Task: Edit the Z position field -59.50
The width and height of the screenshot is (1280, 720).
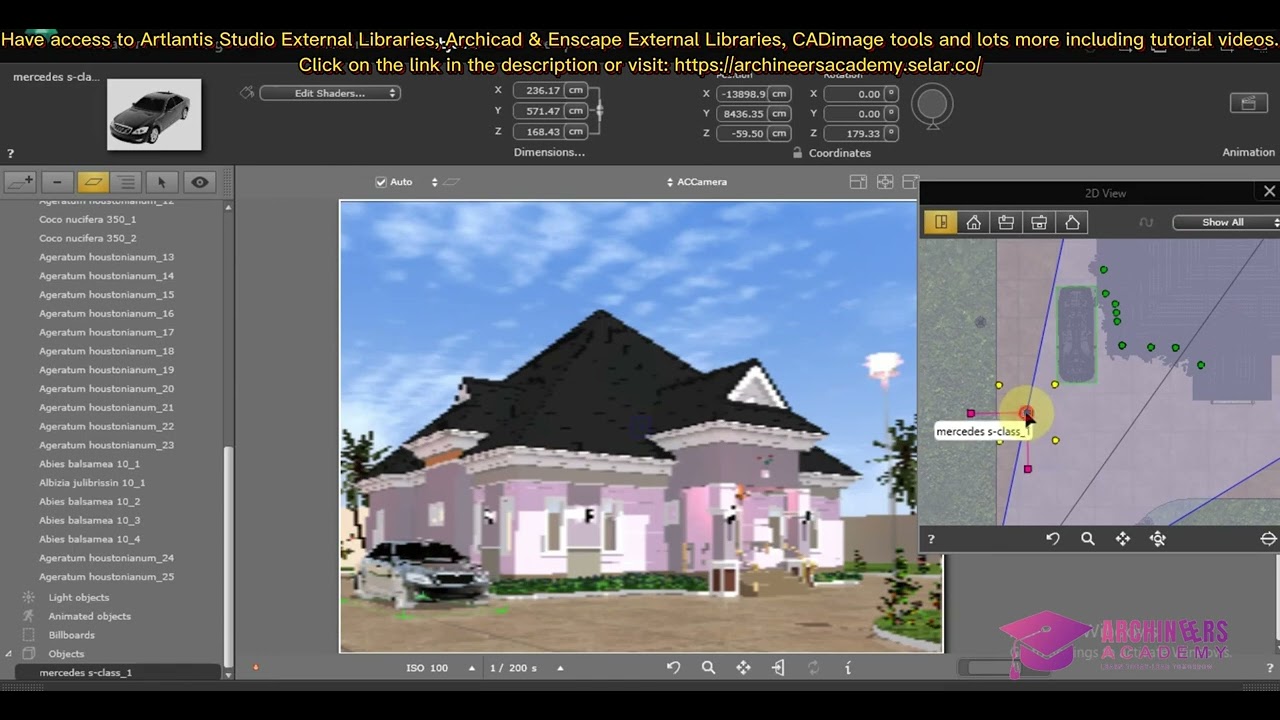Action: point(753,133)
